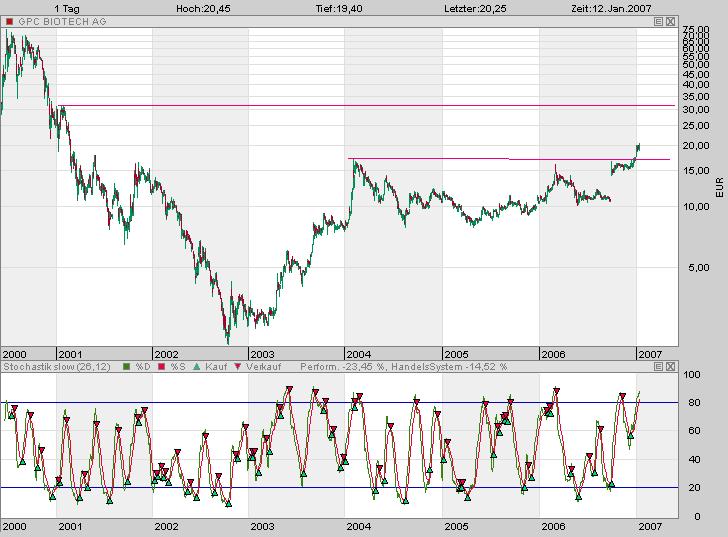
Task: Click the HandelsSystem -14,52 % value
Action: click(x=449, y=367)
